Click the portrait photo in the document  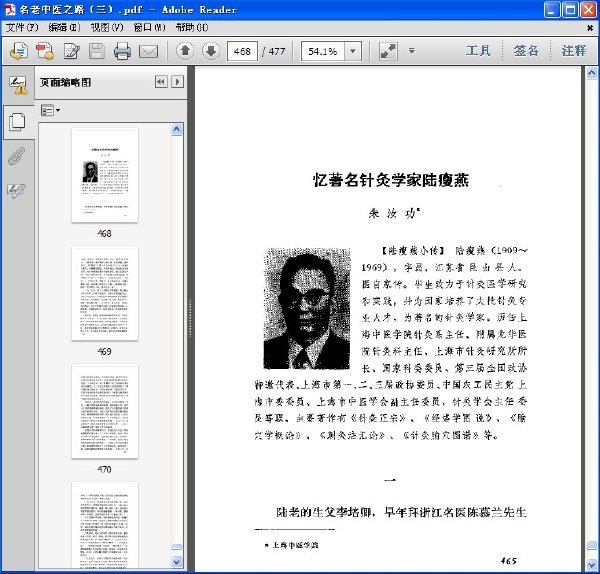pyautogui.click(x=307, y=308)
